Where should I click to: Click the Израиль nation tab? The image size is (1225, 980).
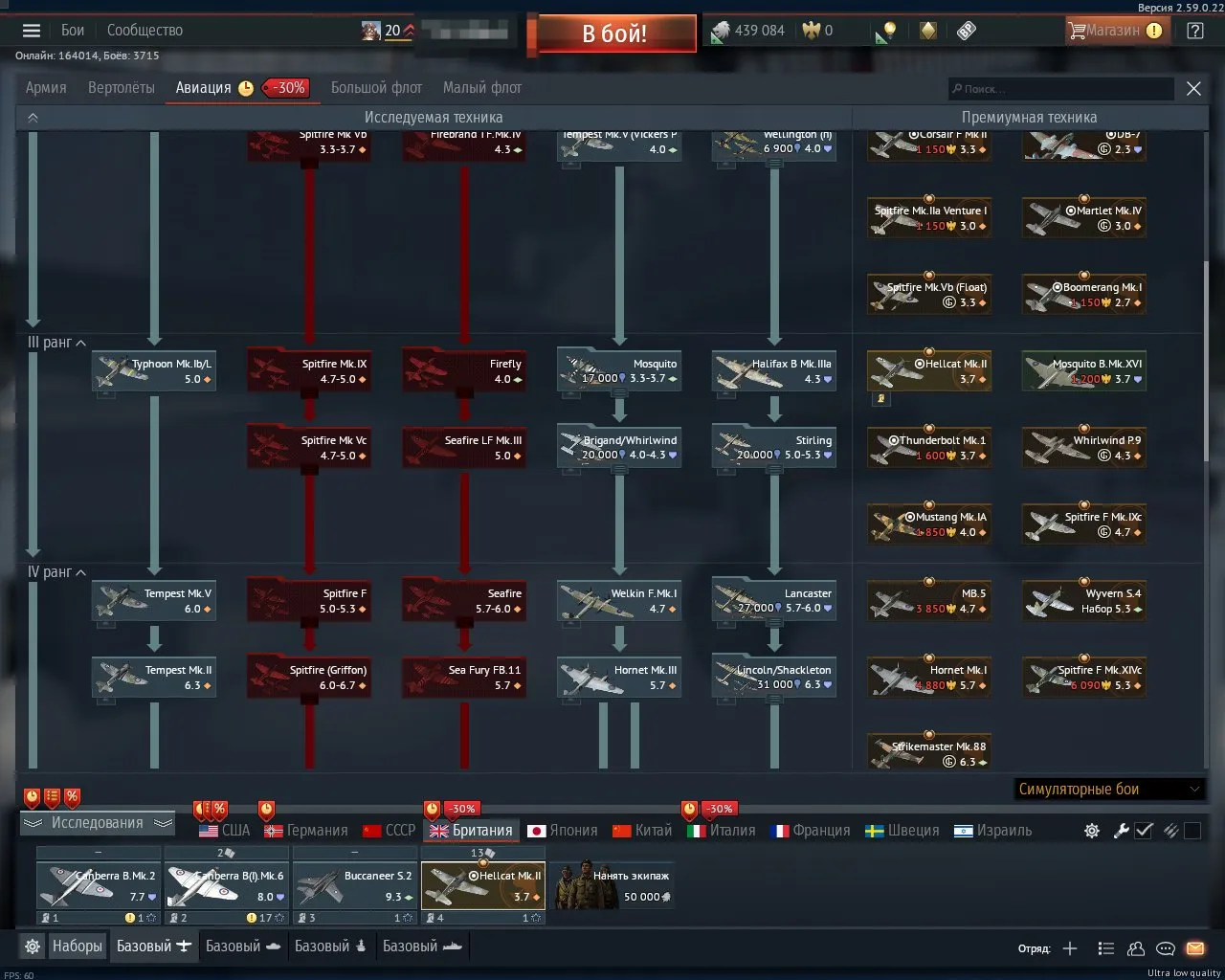tap(993, 831)
